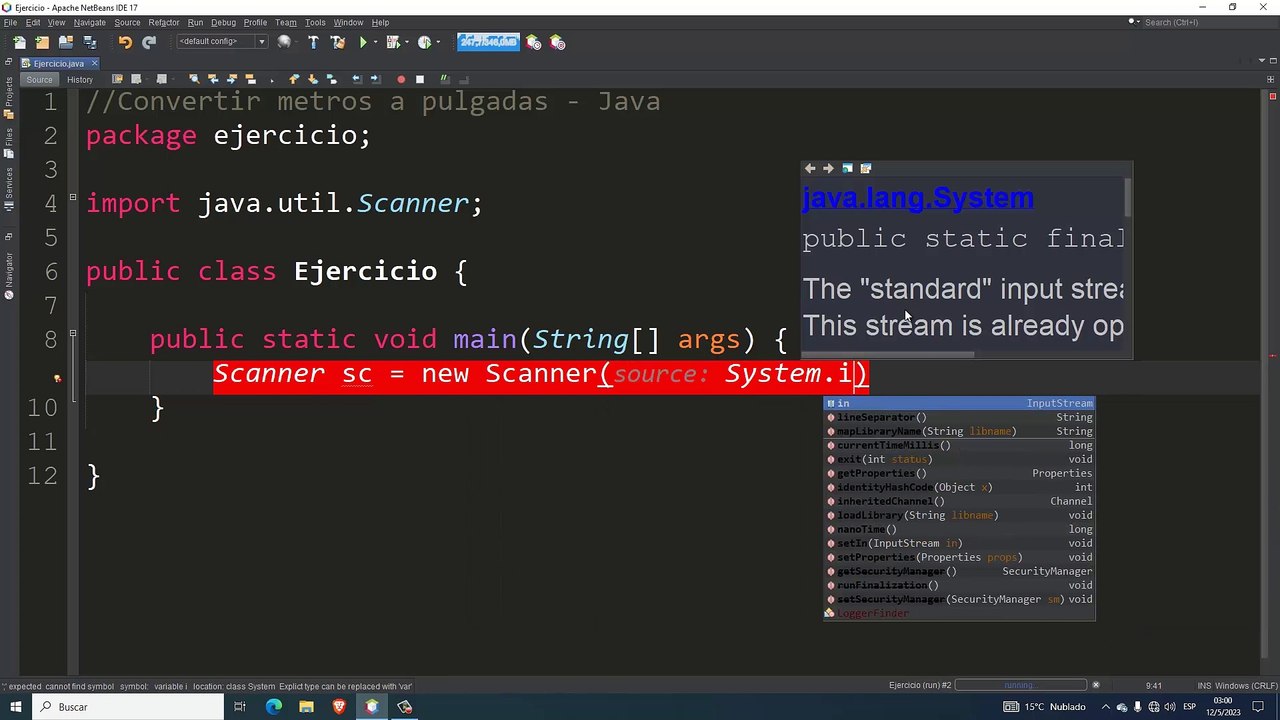Cancel running task with the status bar X
The height and width of the screenshot is (720, 1280).
1096,685
